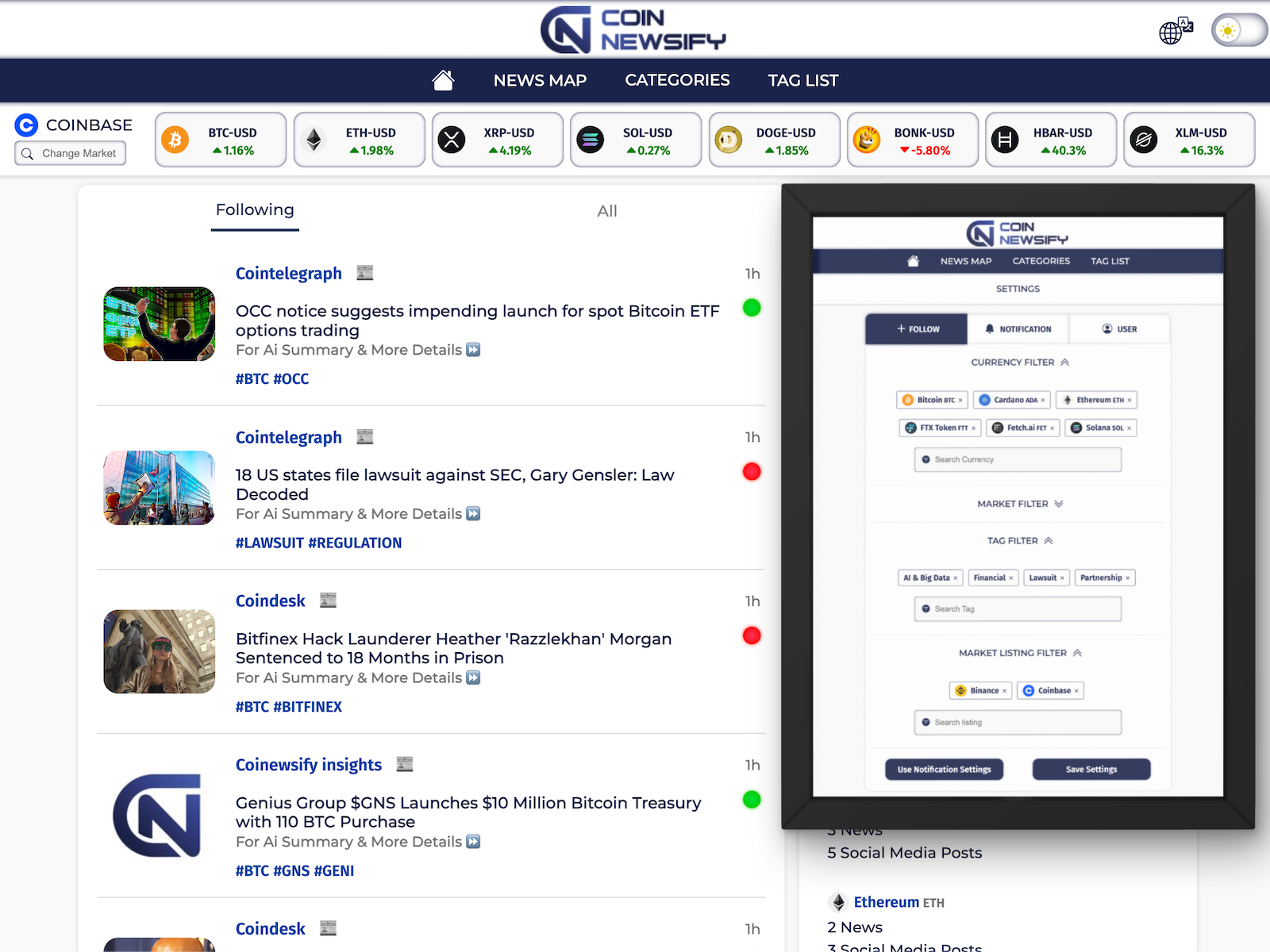Open Cointelegraph source for OCC notice article
This screenshot has width=1270, height=952.
[289, 274]
